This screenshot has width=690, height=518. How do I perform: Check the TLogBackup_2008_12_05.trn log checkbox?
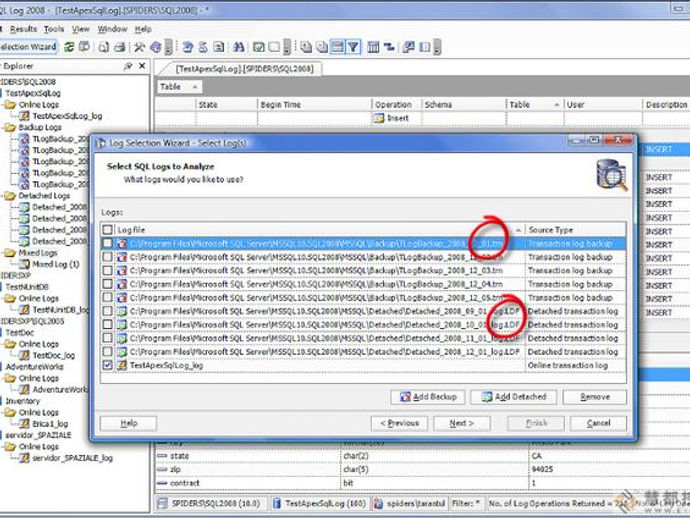(107, 298)
